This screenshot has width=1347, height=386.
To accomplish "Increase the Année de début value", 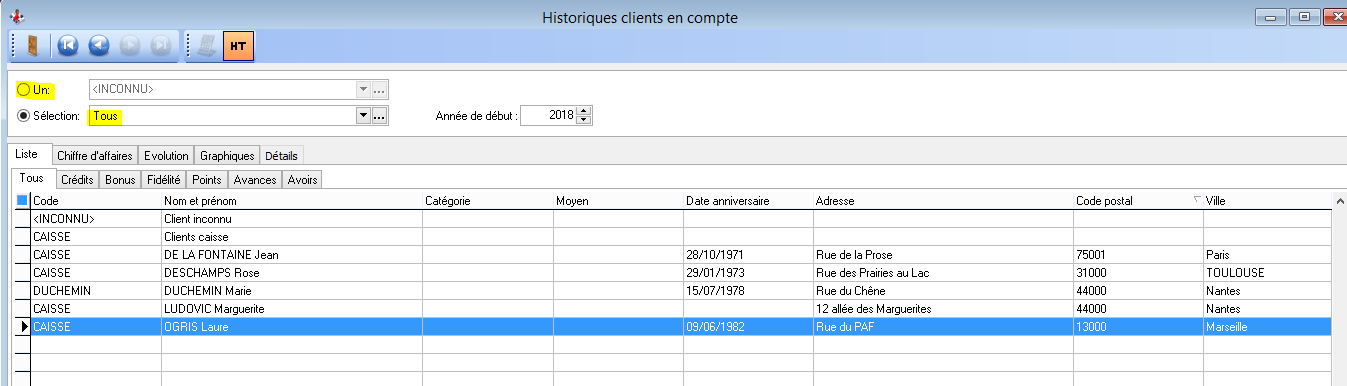I will 585,111.
